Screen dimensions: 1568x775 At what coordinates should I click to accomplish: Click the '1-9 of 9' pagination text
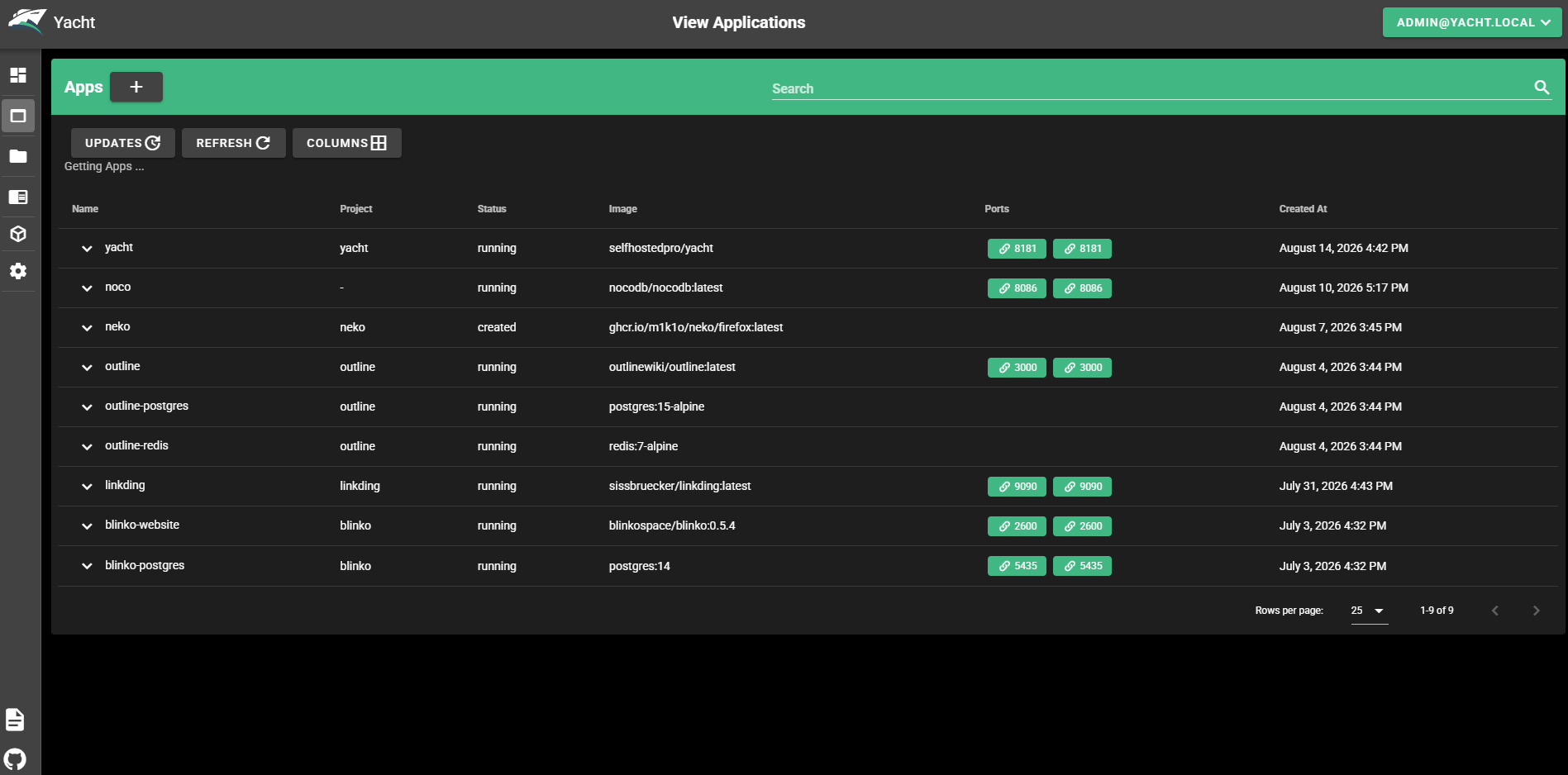pos(1437,611)
